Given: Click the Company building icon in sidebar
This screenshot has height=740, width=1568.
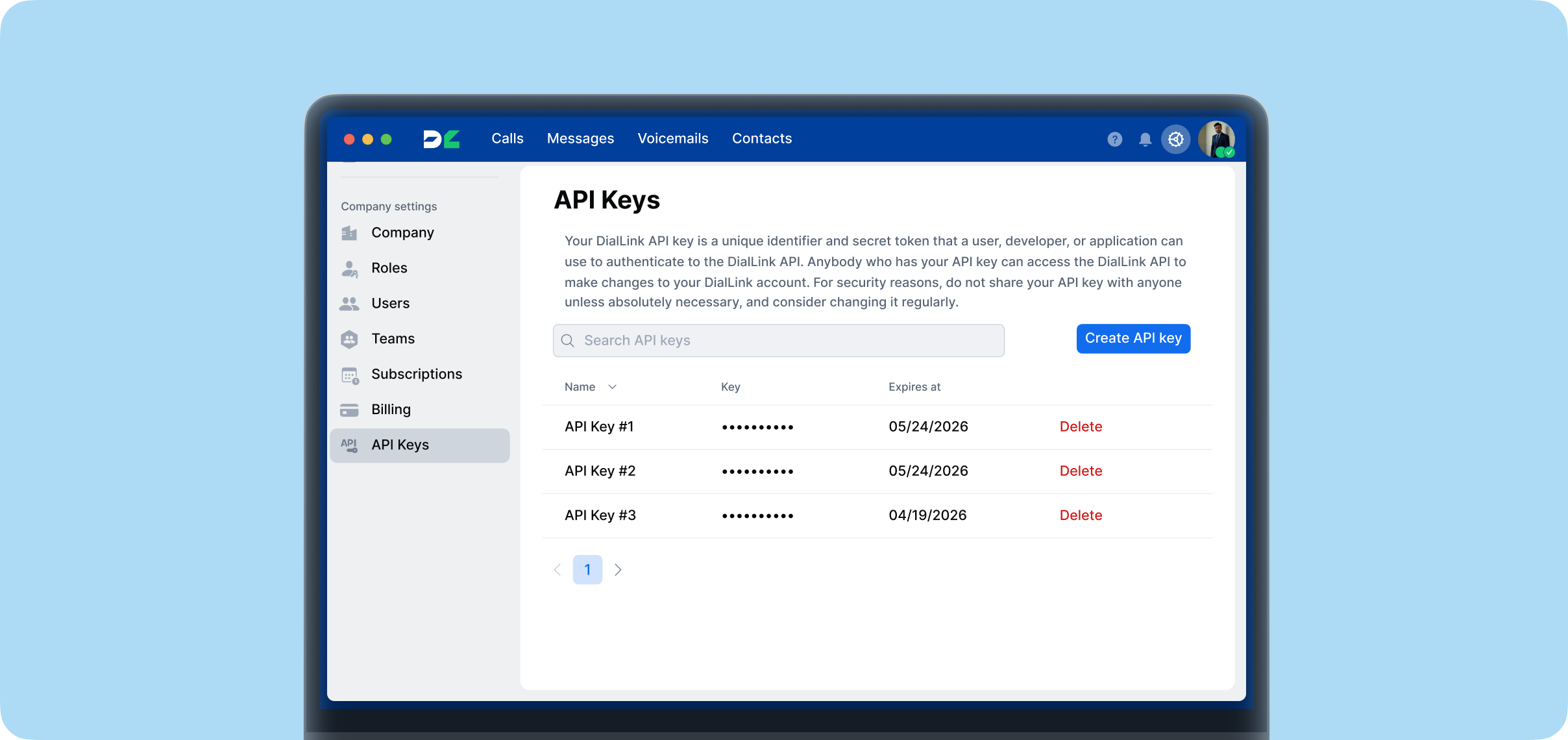Looking at the screenshot, I should (349, 233).
